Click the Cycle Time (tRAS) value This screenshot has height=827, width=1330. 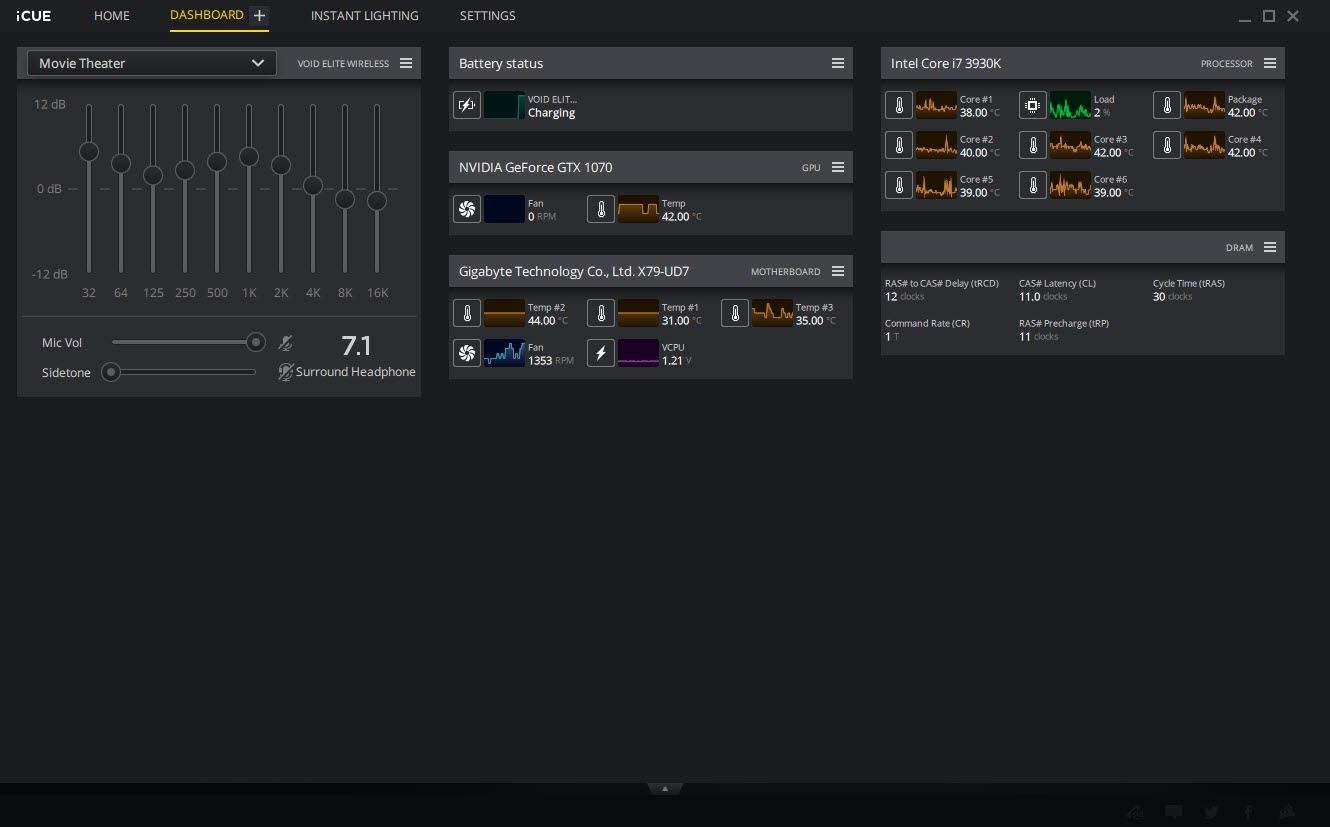click(1173, 297)
